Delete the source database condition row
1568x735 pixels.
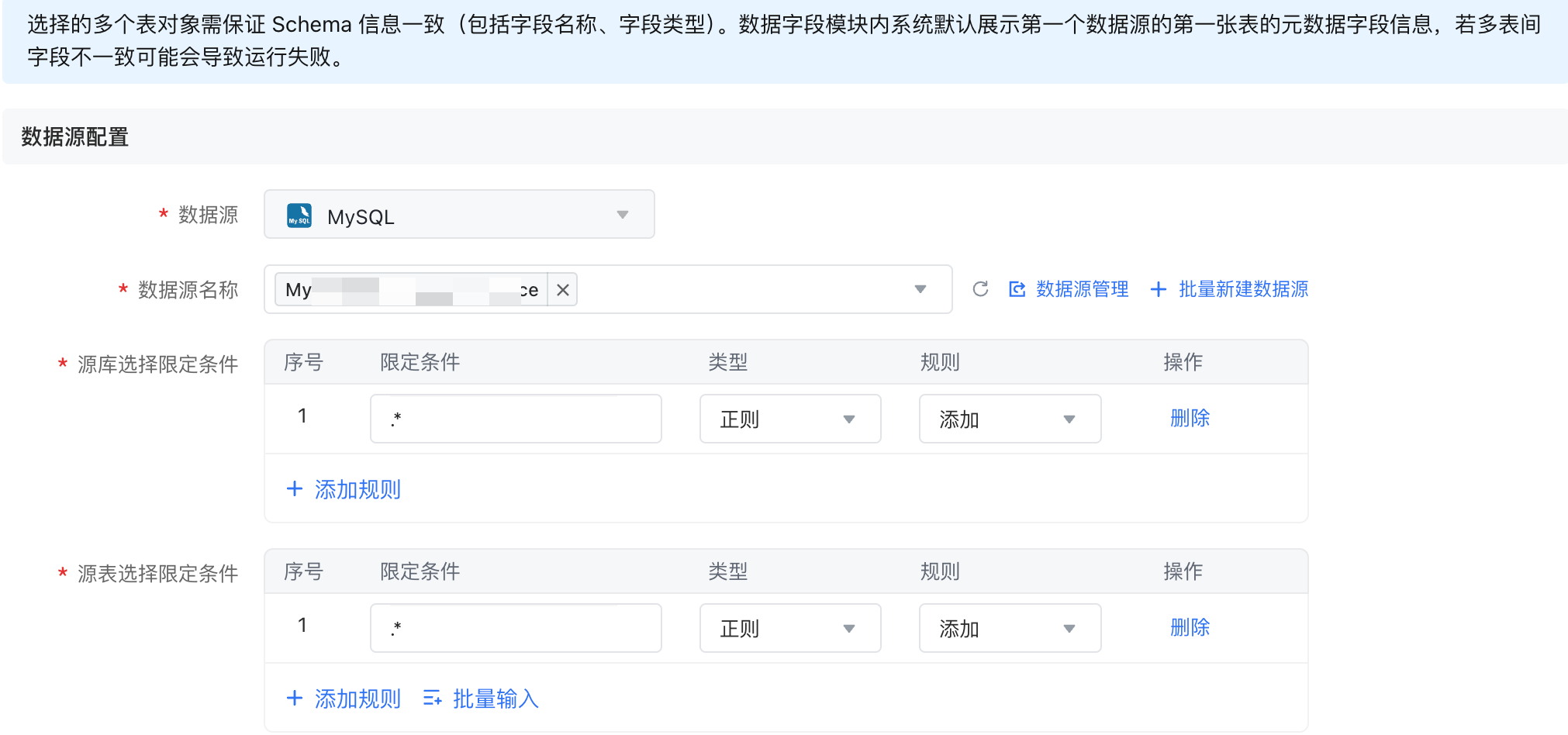[1190, 419]
